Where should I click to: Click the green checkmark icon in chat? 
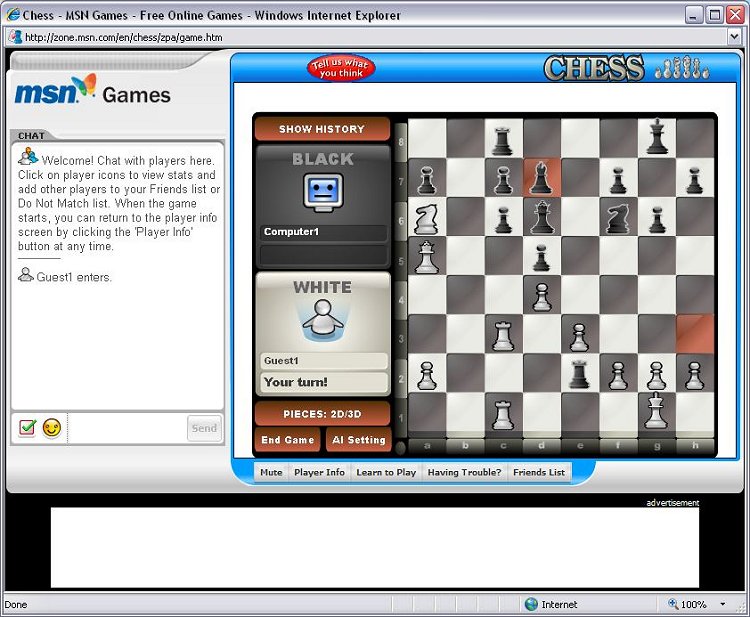pyautogui.click(x=27, y=427)
